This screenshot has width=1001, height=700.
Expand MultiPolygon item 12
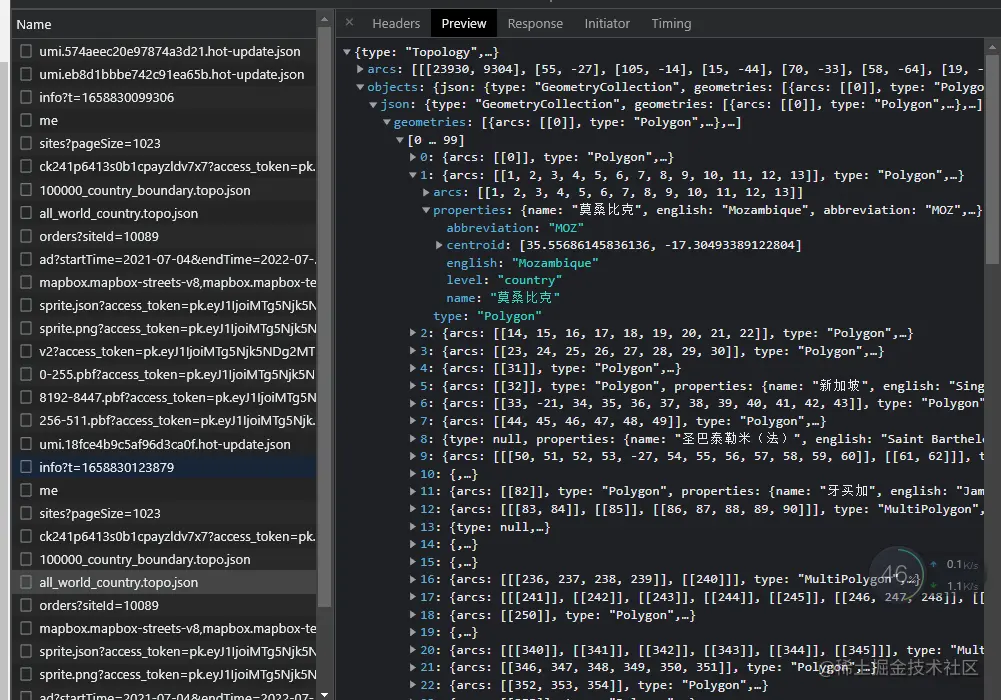(413, 509)
